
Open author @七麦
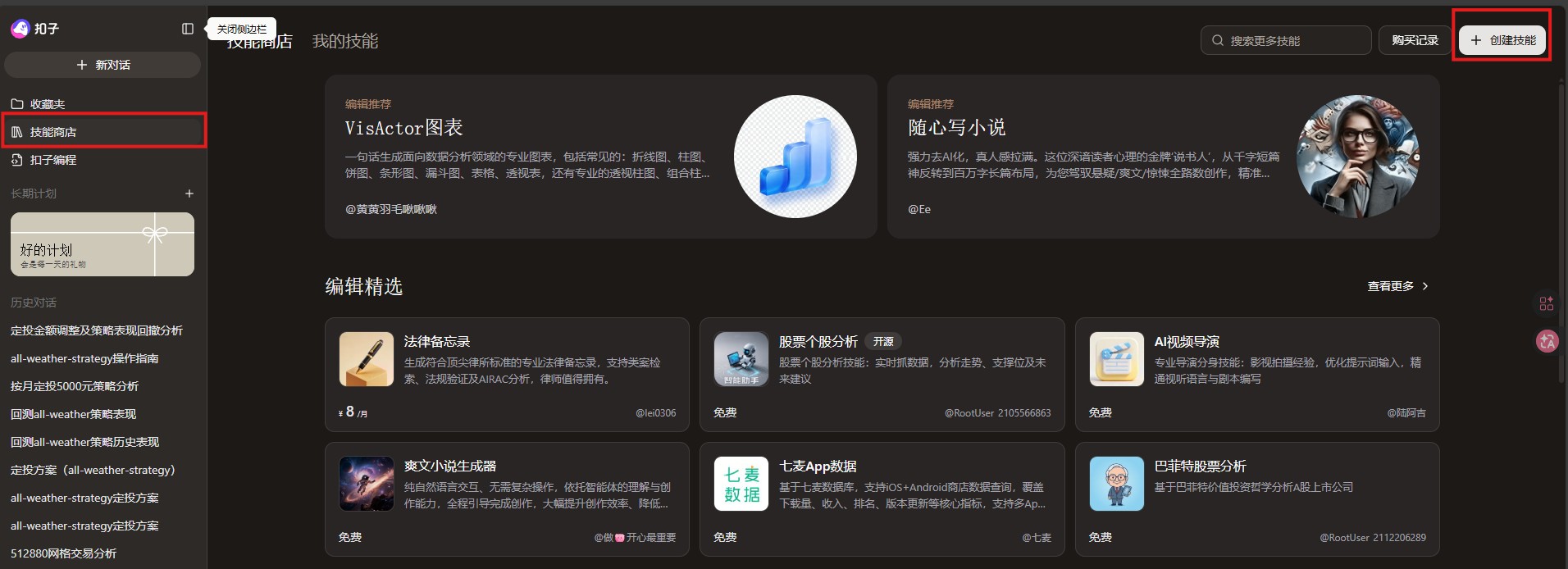(1037, 538)
